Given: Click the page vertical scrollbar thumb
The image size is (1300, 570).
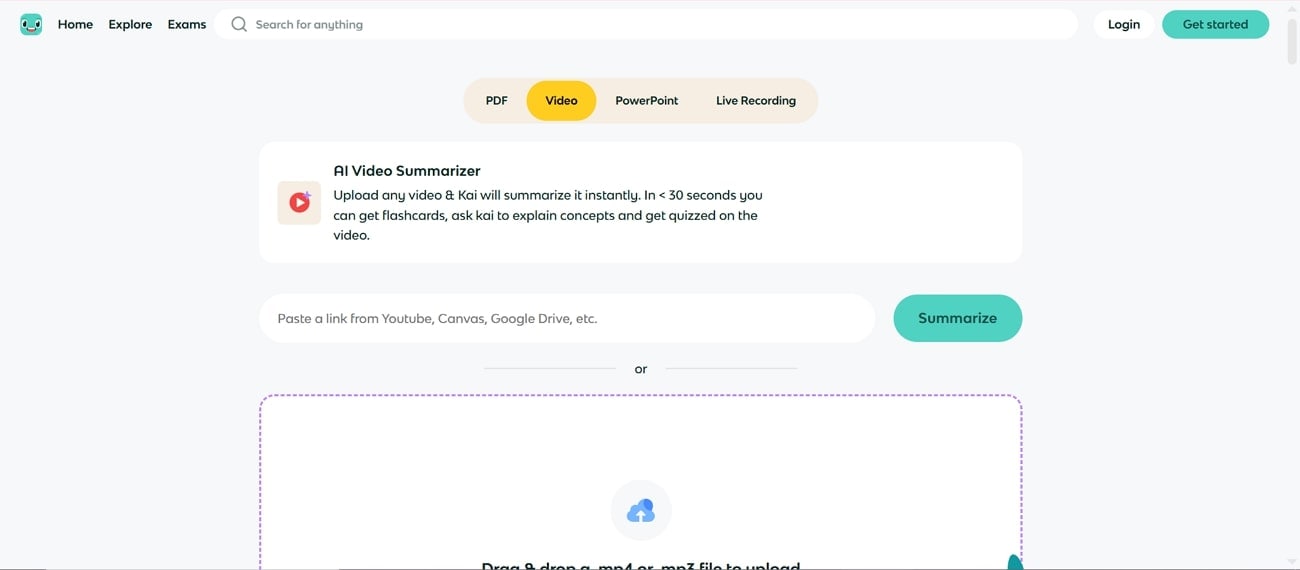Looking at the screenshot, I should 1291,40.
